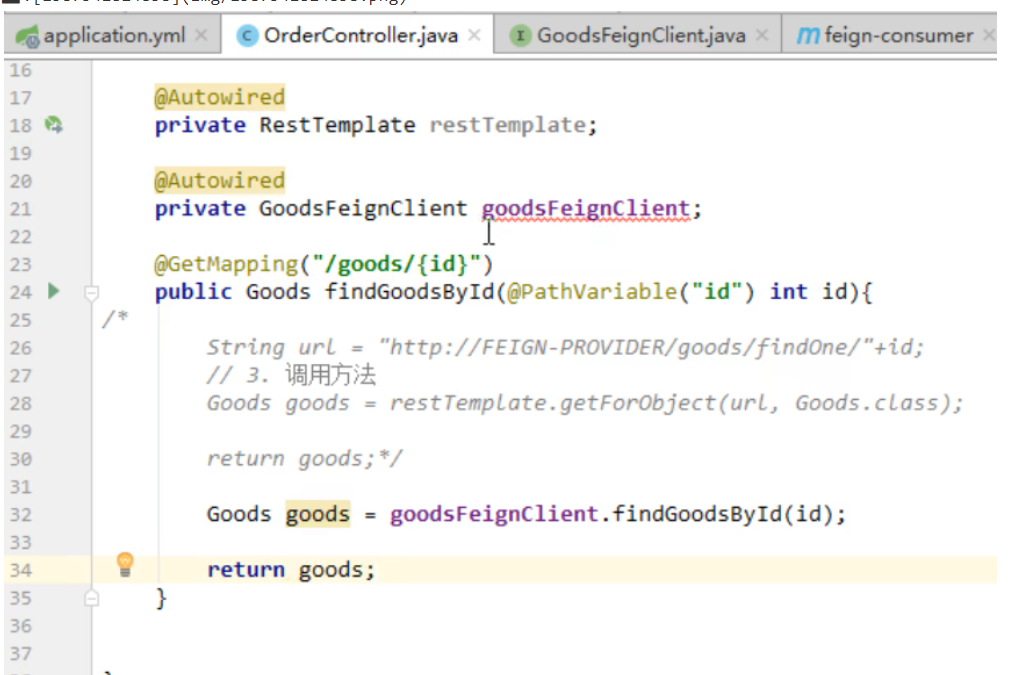Click the findGoodsById method name on line 24
Screen dimensions: 1010x675
point(409,292)
